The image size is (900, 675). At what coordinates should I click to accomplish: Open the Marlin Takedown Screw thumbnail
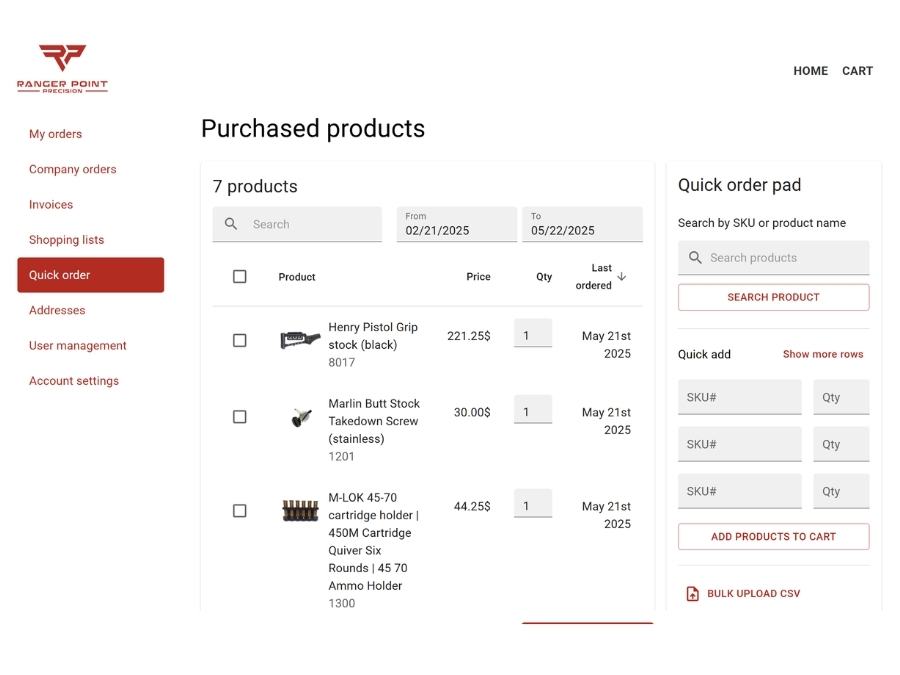[x=301, y=417]
